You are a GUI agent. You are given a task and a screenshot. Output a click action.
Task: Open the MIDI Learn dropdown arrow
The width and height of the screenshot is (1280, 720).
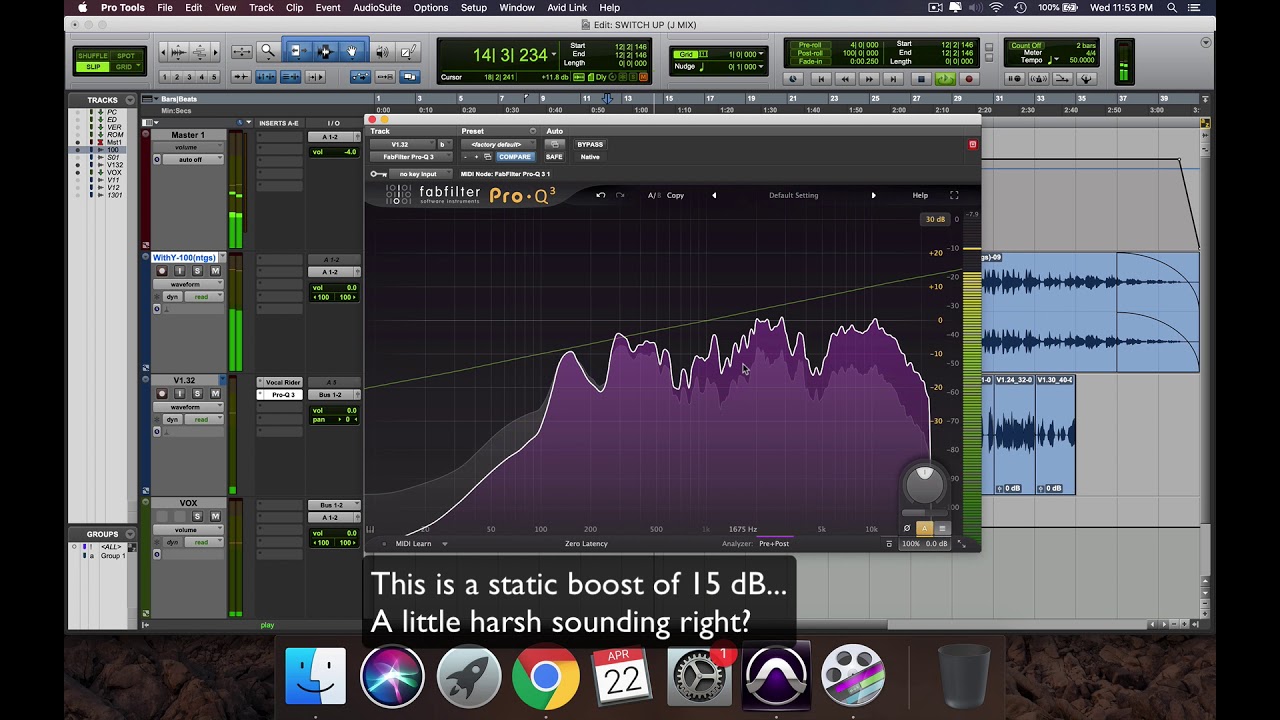(x=445, y=544)
